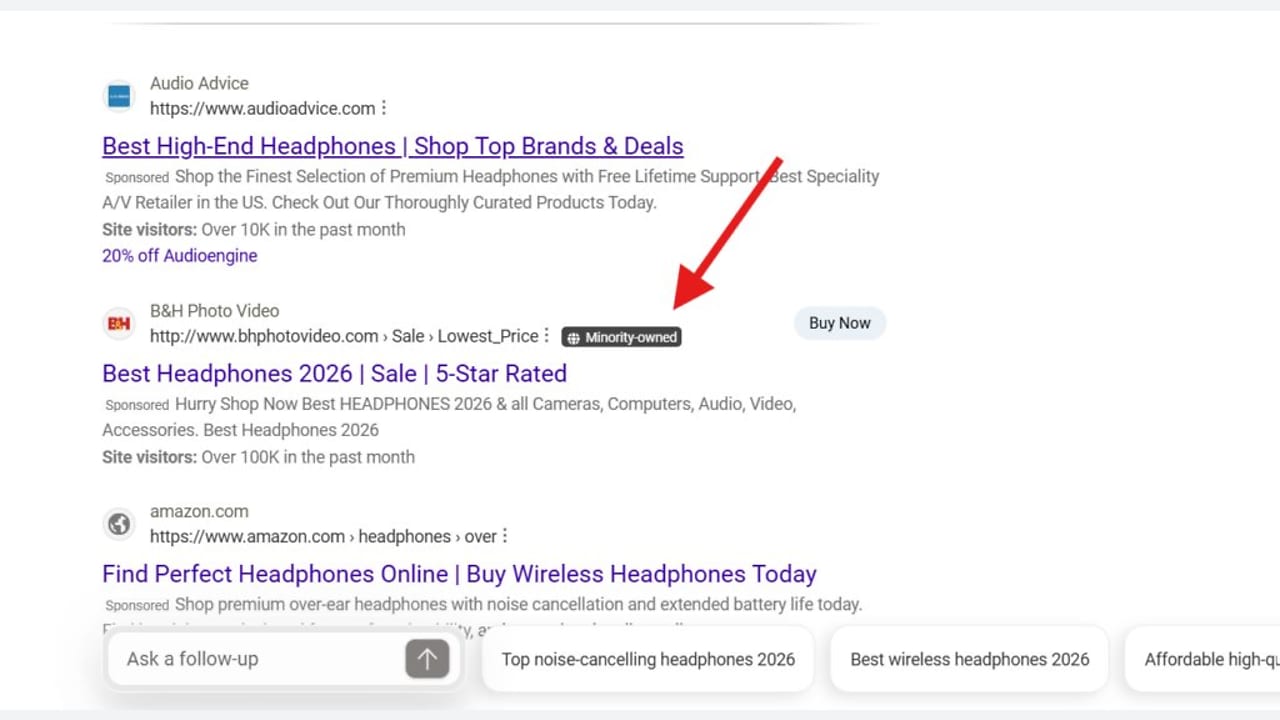Click the 'B&H Photo Video' site name
Viewport: 1280px width, 720px height.
[215, 311]
